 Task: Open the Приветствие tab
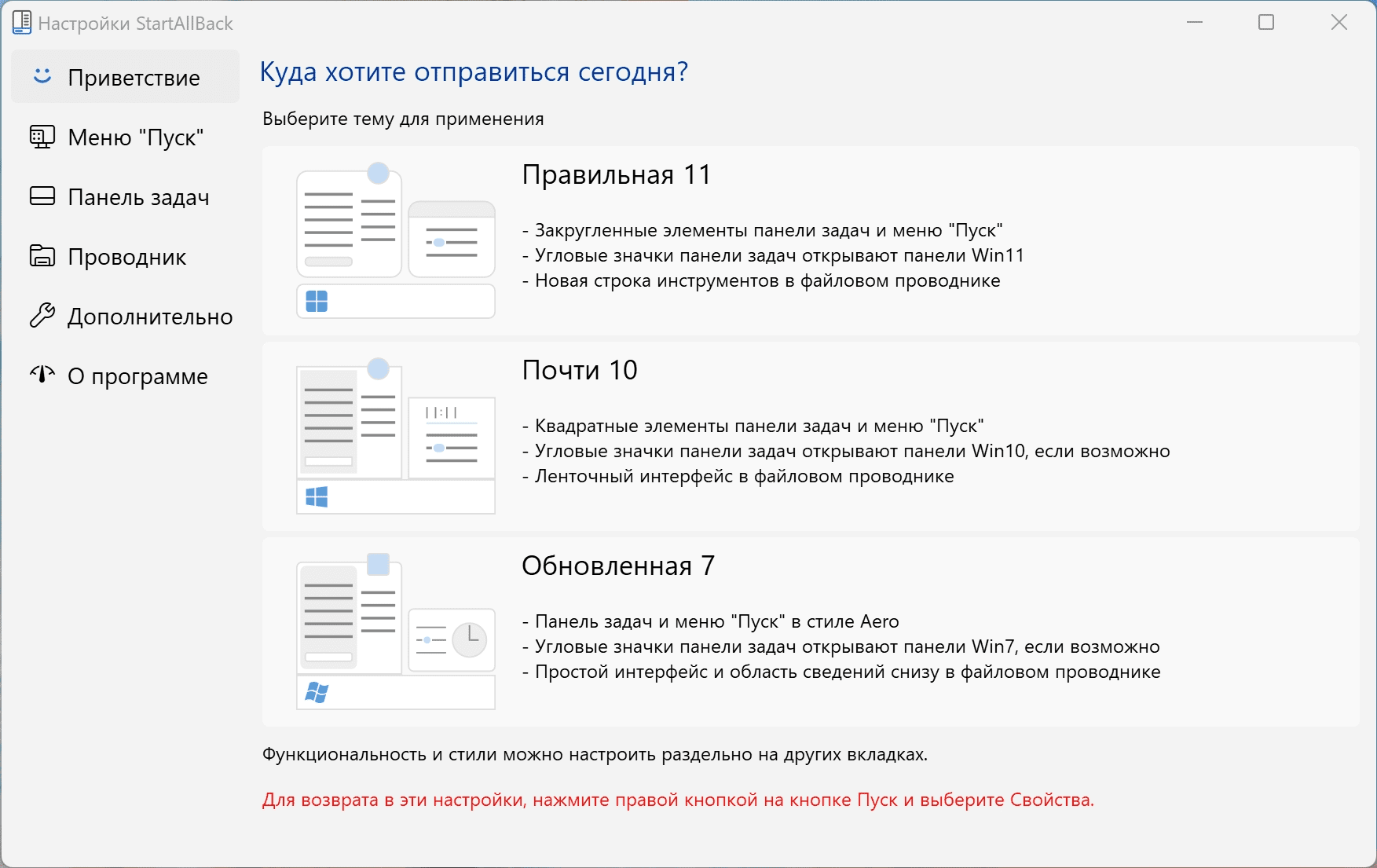[126, 77]
